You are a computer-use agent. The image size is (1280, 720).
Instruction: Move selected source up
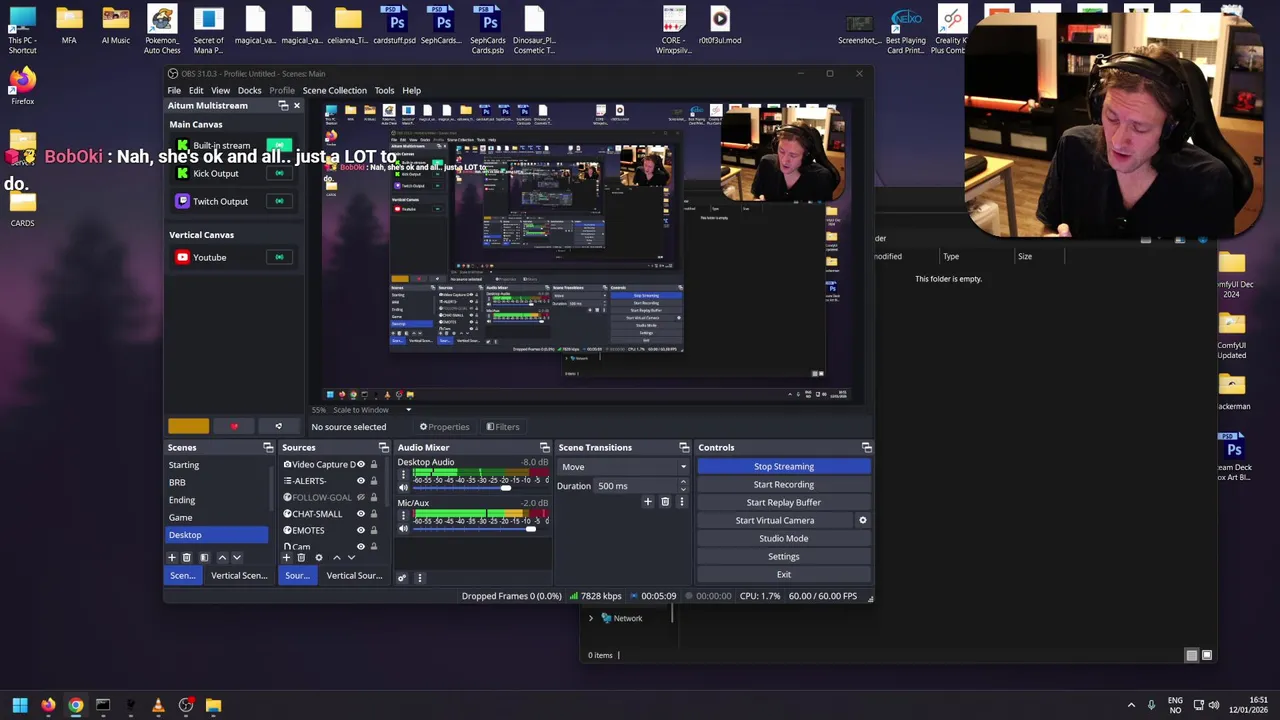[x=336, y=557]
